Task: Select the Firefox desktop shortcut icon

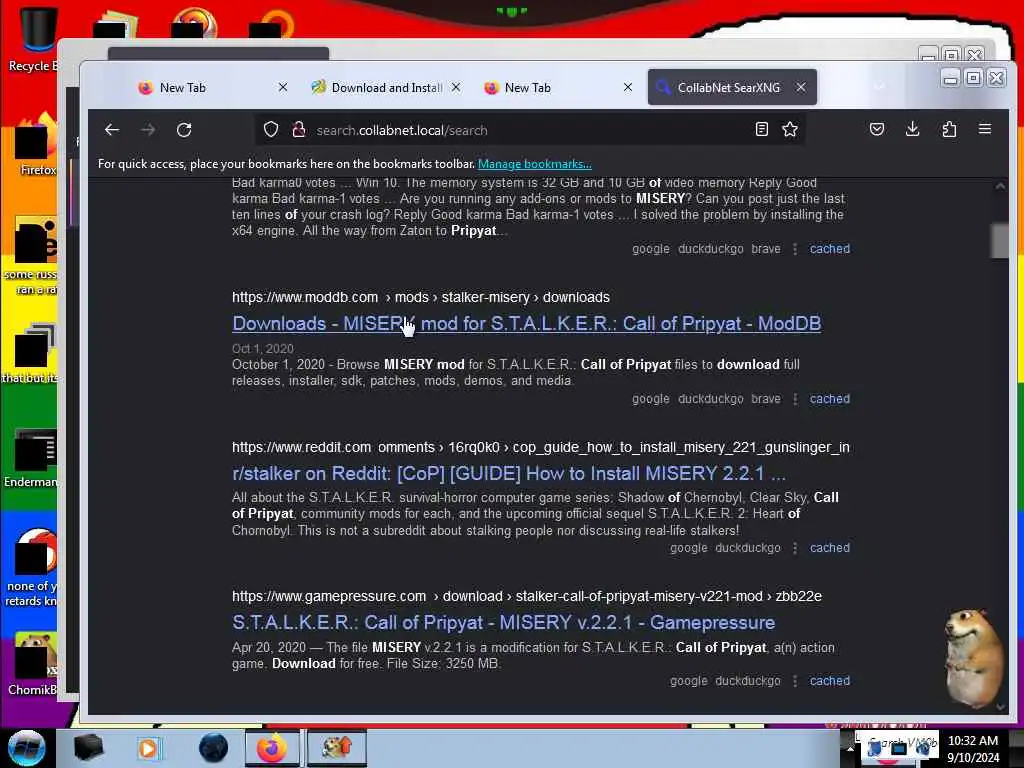Action: point(36,145)
